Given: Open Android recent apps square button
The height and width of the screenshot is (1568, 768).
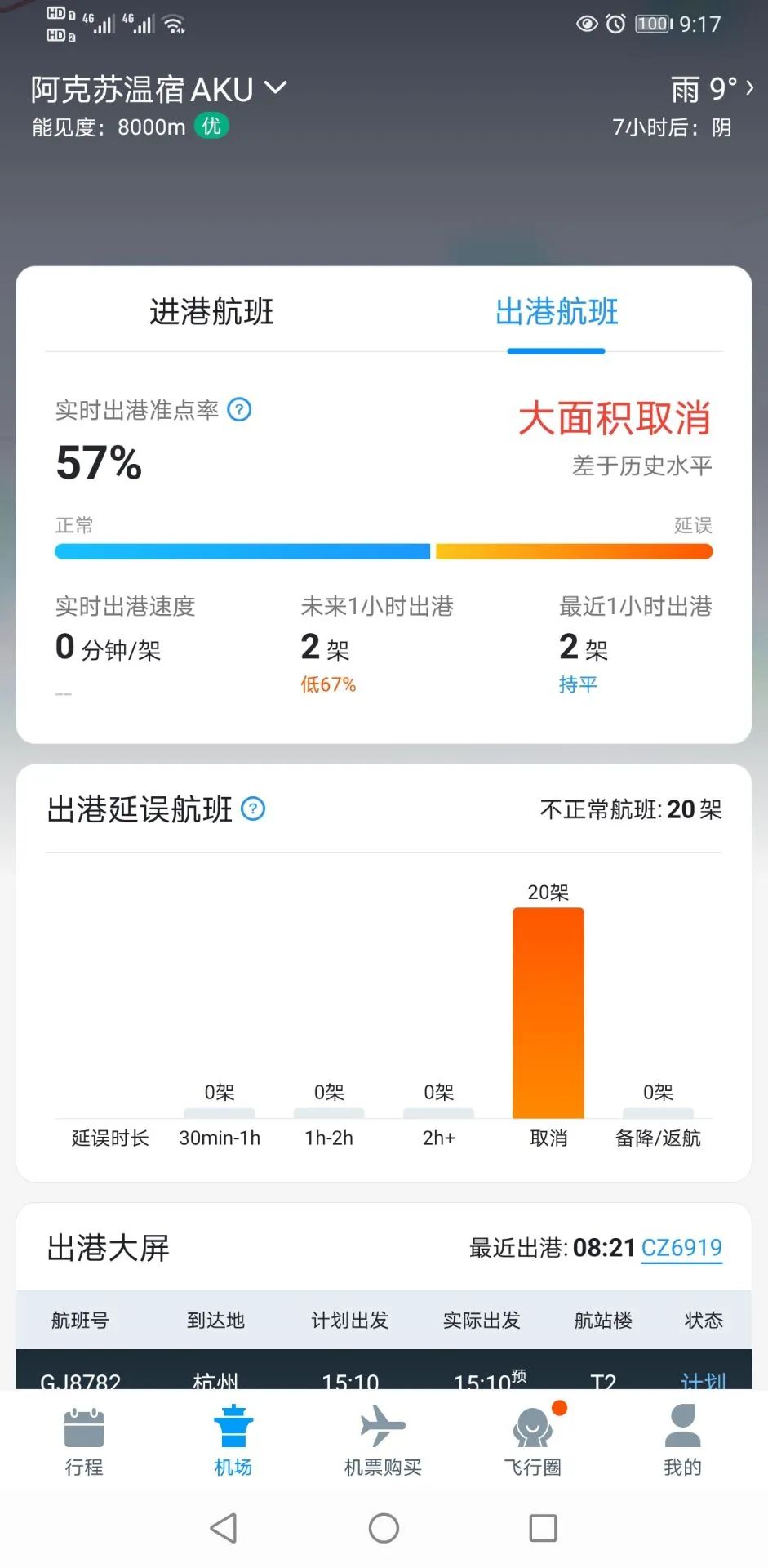Looking at the screenshot, I should (x=543, y=1528).
